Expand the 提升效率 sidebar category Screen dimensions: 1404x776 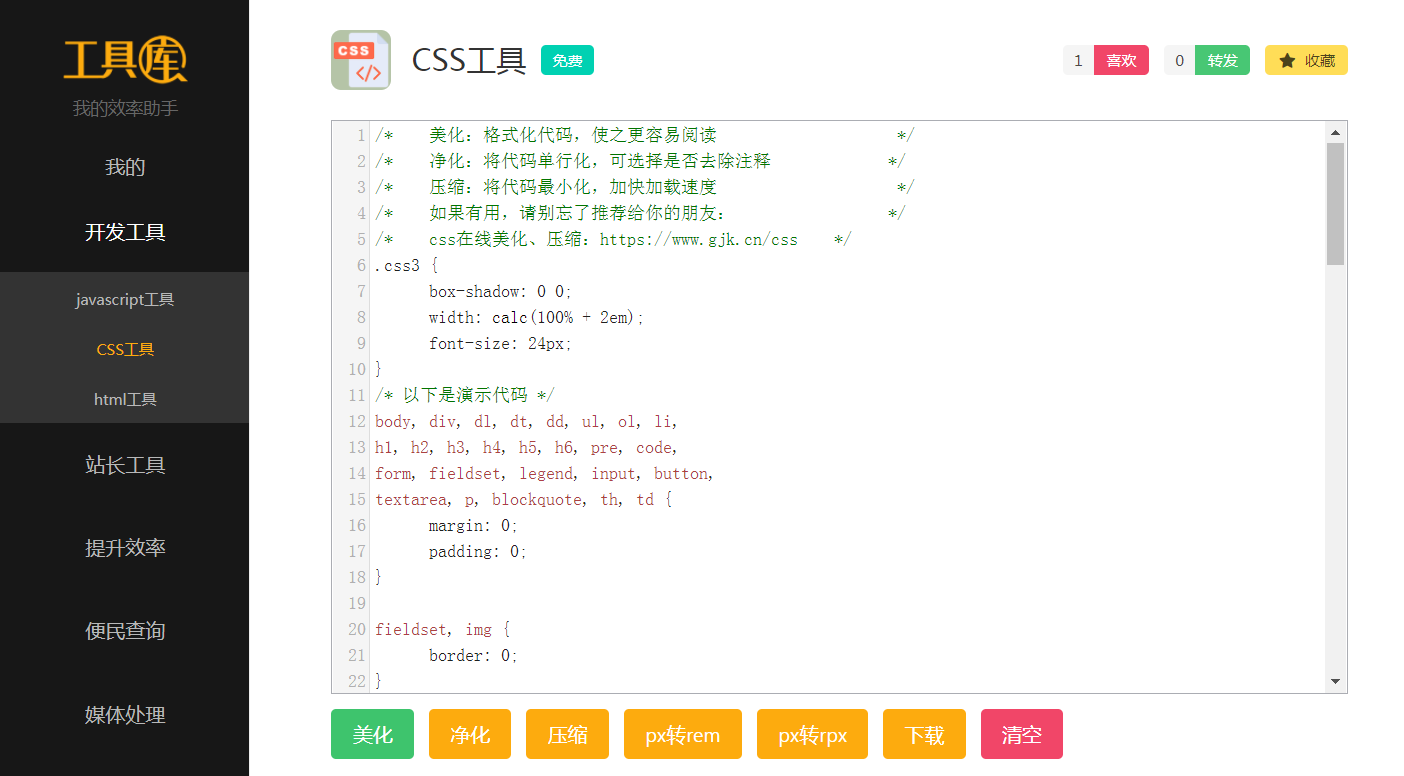pyautogui.click(x=125, y=548)
